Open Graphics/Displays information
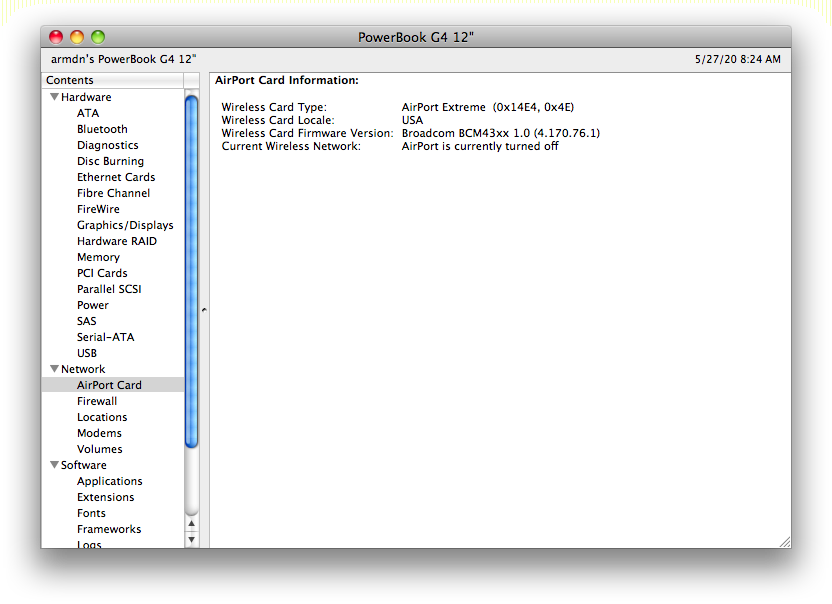The height and width of the screenshot is (604, 832). [x=125, y=225]
